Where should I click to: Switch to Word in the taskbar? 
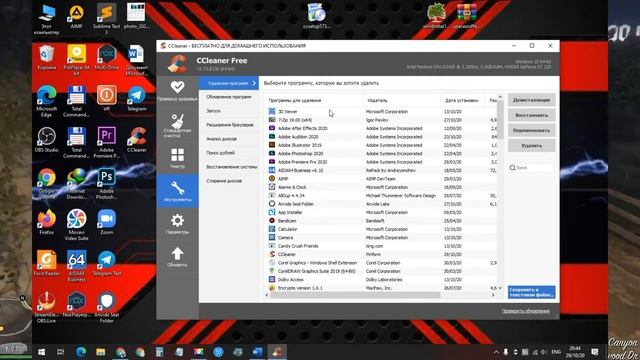tap(258, 352)
